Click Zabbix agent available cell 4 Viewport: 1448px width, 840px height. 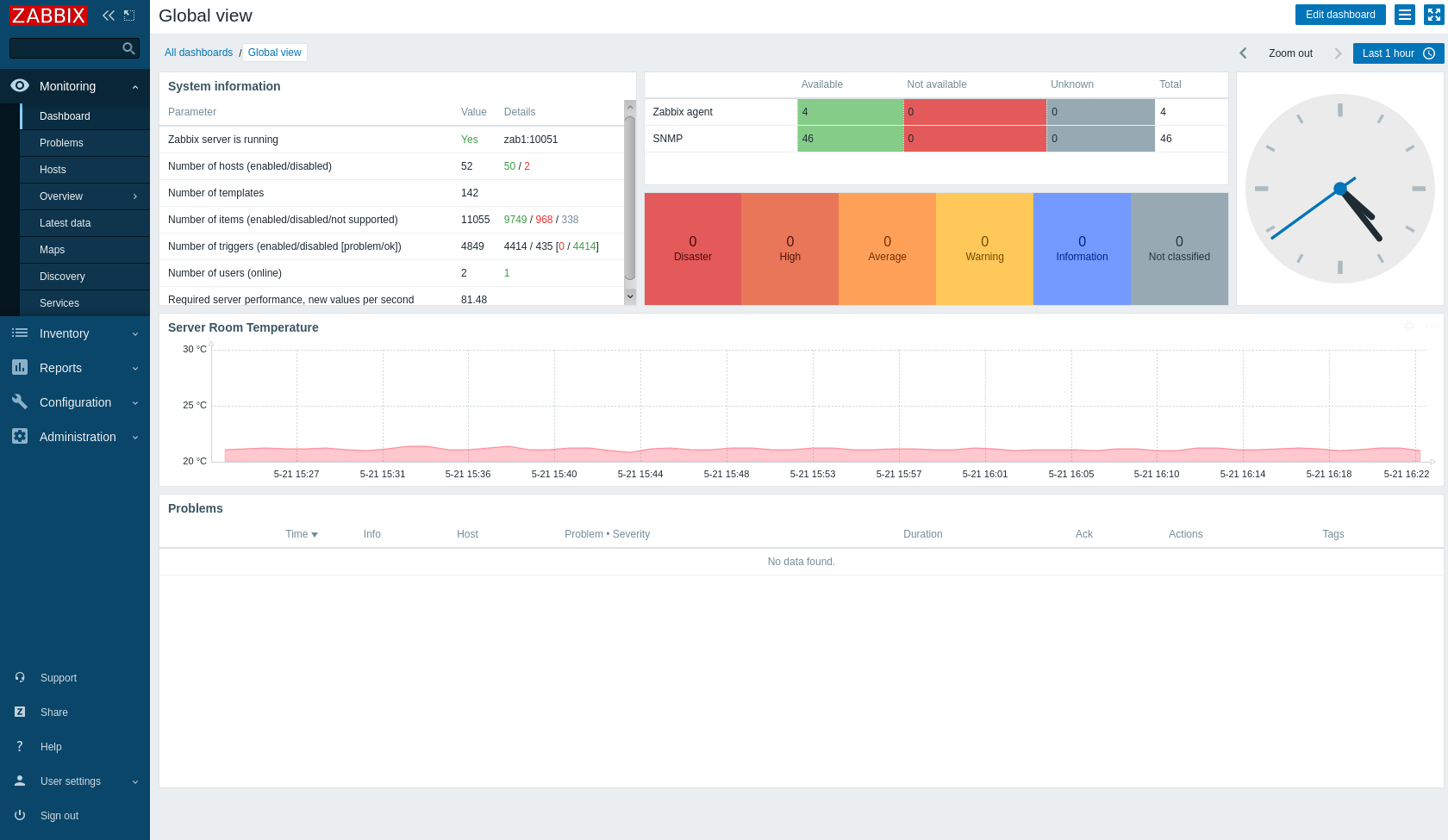(851, 112)
